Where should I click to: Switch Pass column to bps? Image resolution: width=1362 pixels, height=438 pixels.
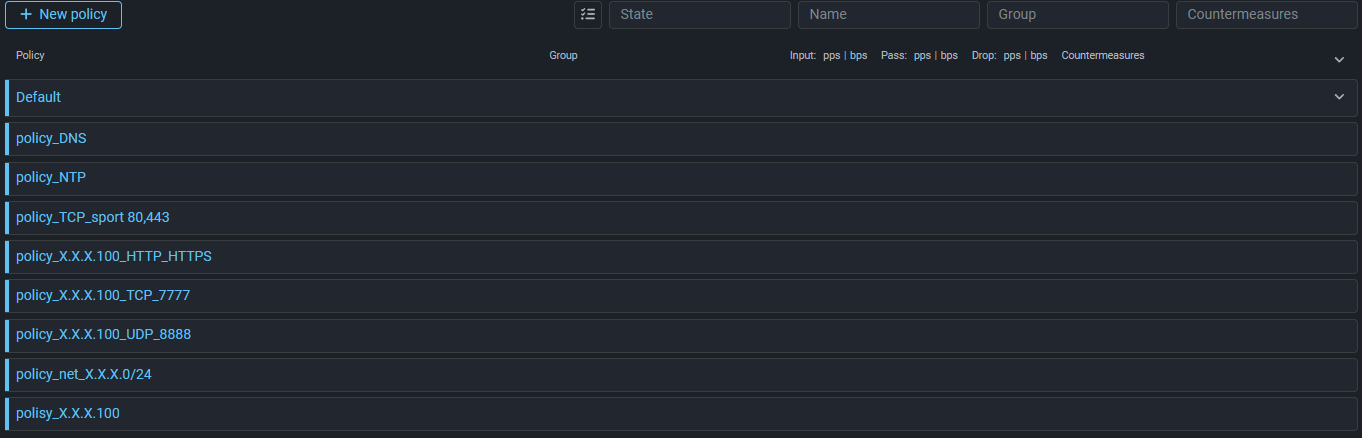pos(949,56)
